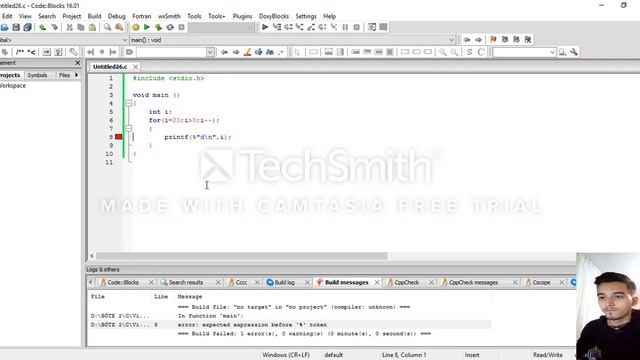Image resolution: width=640 pixels, height=360 pixels.
Task: Pause the debugger with the Break icon
Action: tap(345, 27)
